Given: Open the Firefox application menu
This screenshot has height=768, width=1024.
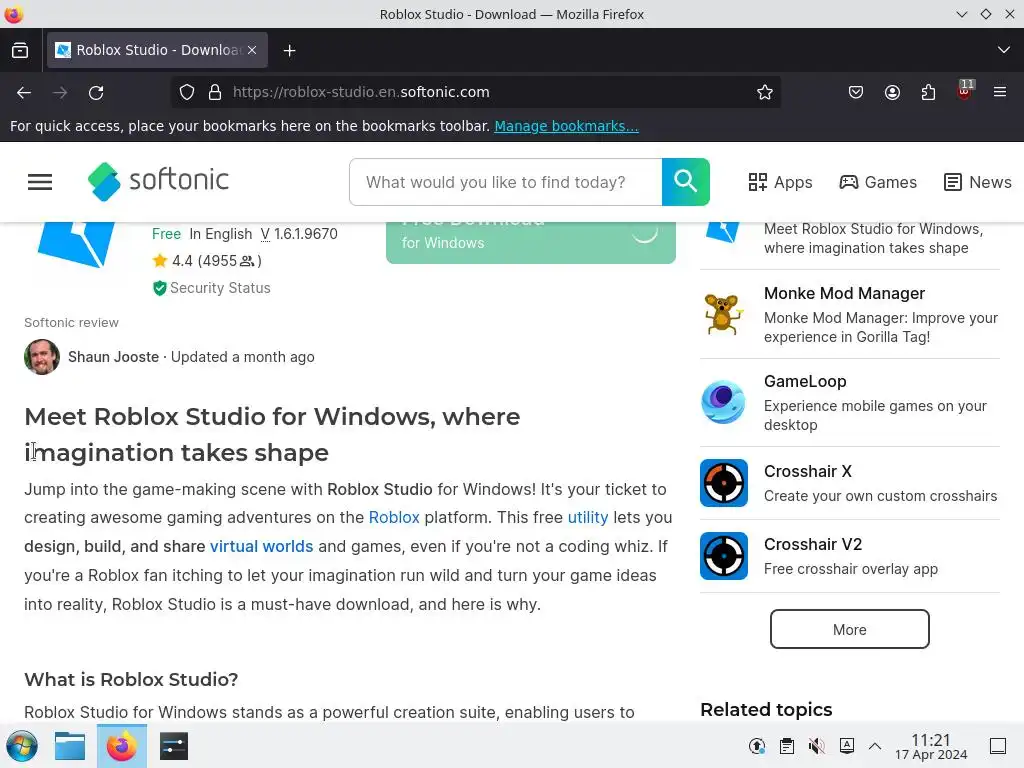Looking at the screenshot, I should (1000, 92).
